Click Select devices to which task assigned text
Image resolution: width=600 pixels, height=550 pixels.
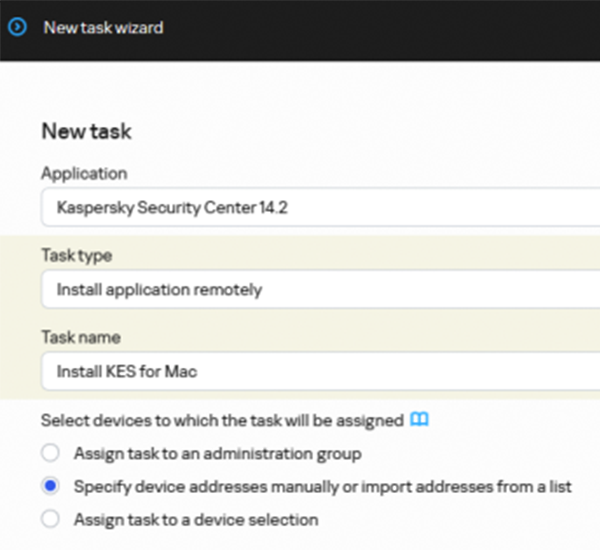(x=222, y=420)
